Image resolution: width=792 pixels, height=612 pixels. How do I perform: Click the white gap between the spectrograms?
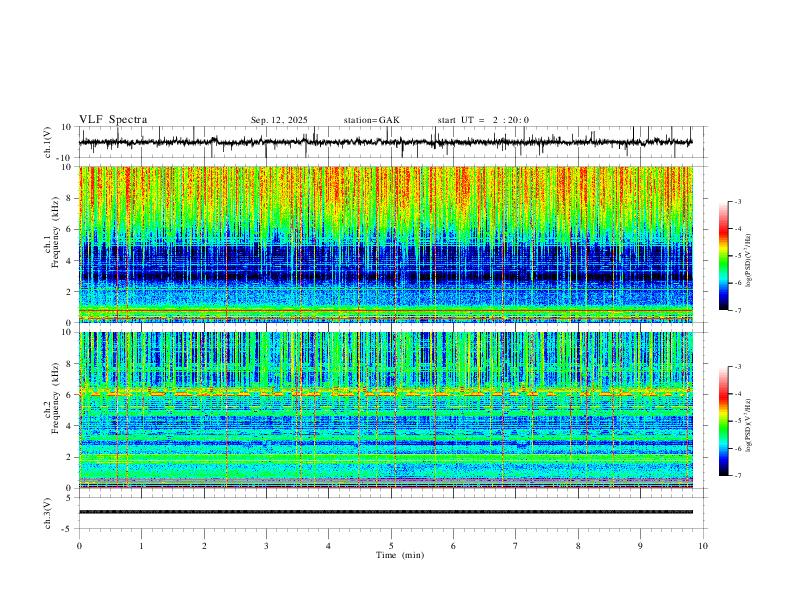[x=386, y=327]
